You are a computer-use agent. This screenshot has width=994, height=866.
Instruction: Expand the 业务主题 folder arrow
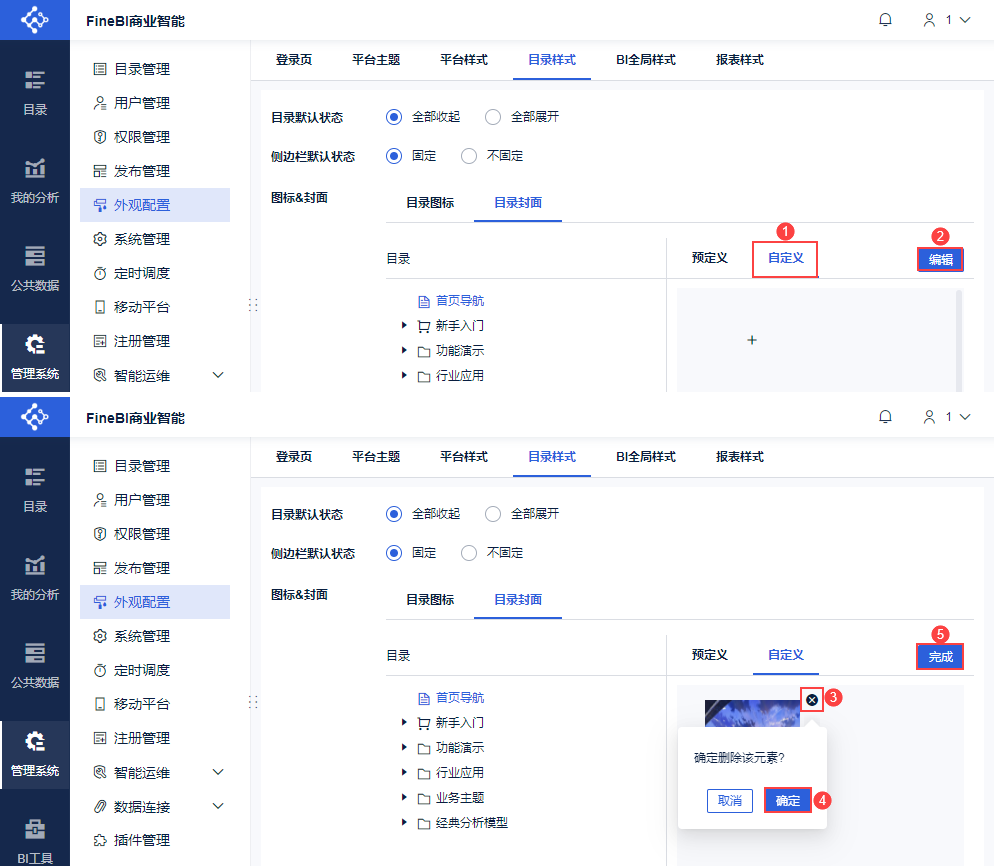tap(404, 798)
